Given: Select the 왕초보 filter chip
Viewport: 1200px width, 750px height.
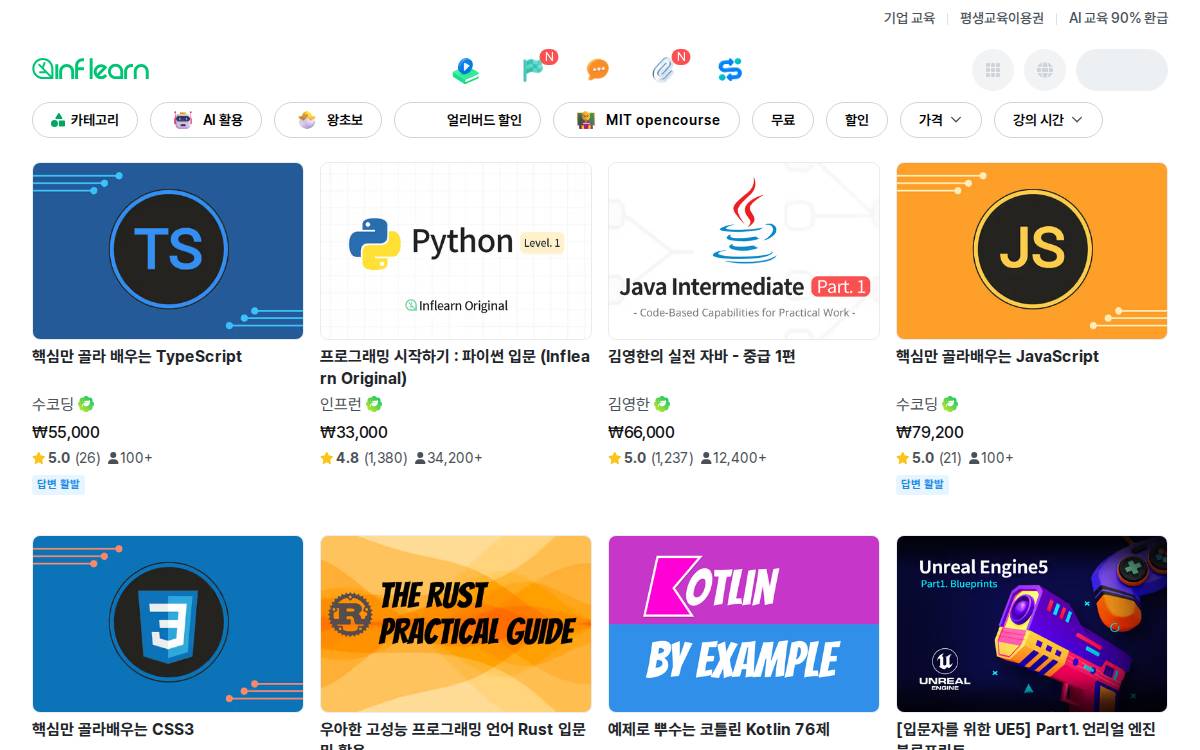Looking at the screenshot, I should click(328, 120).
